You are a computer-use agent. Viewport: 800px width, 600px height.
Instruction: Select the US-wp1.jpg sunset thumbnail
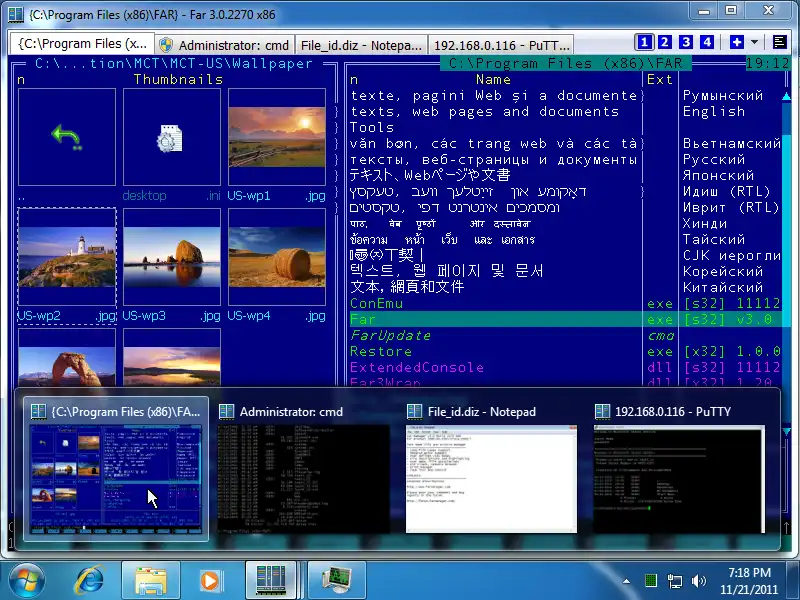[277, 137]
